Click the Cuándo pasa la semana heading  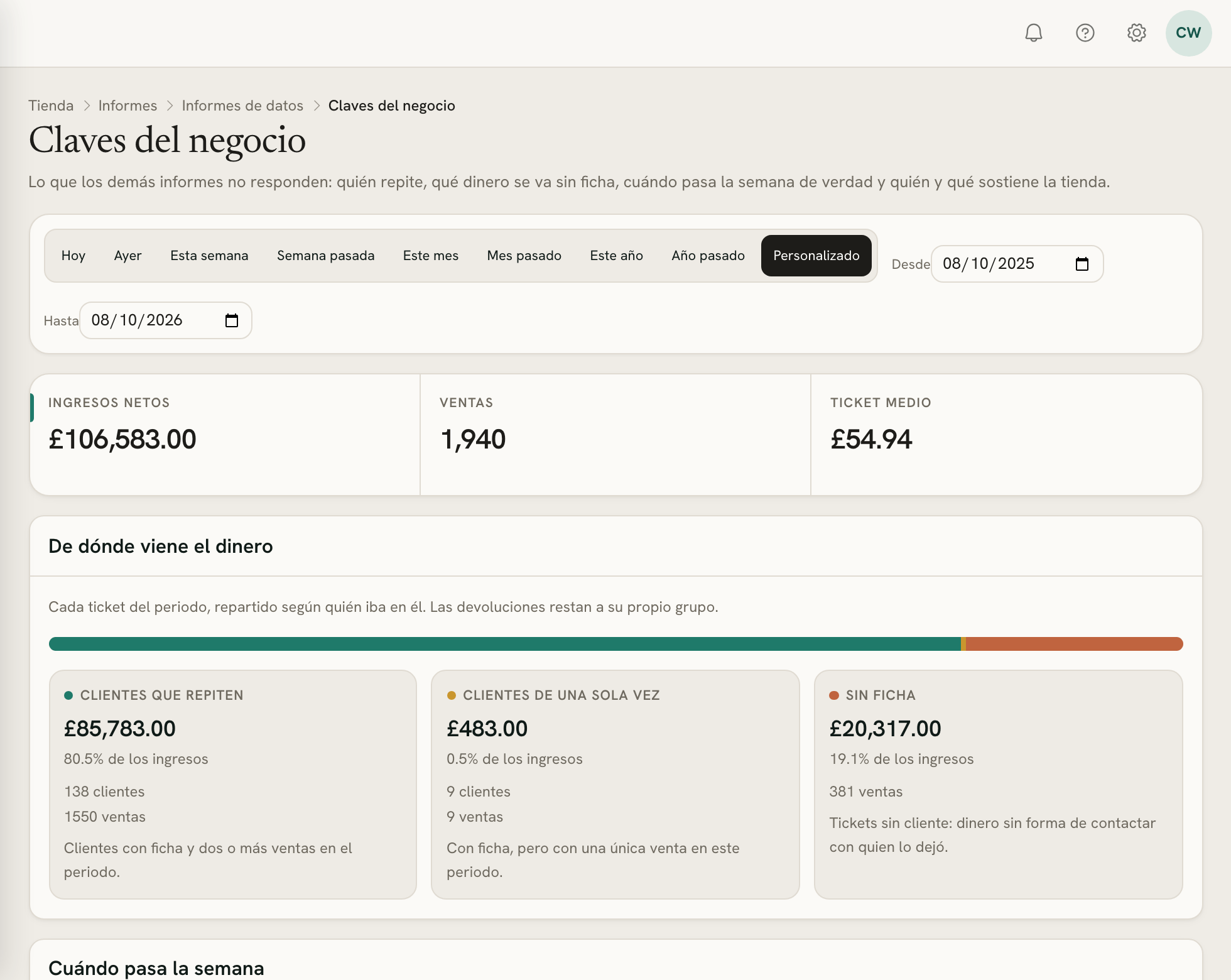(156, 968)
